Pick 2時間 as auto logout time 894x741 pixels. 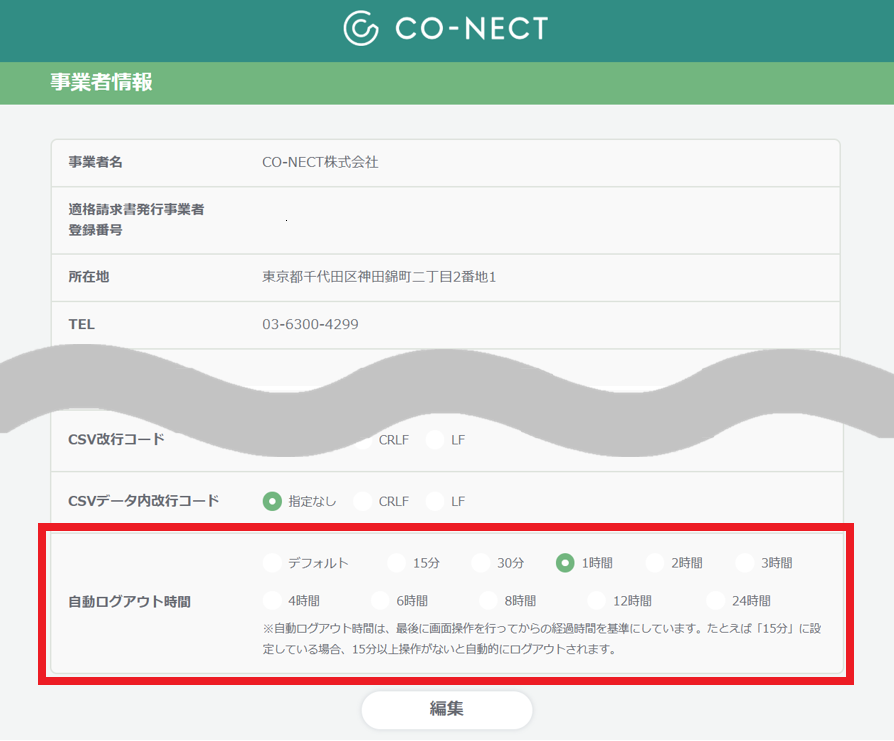click(x=655, y=563)
